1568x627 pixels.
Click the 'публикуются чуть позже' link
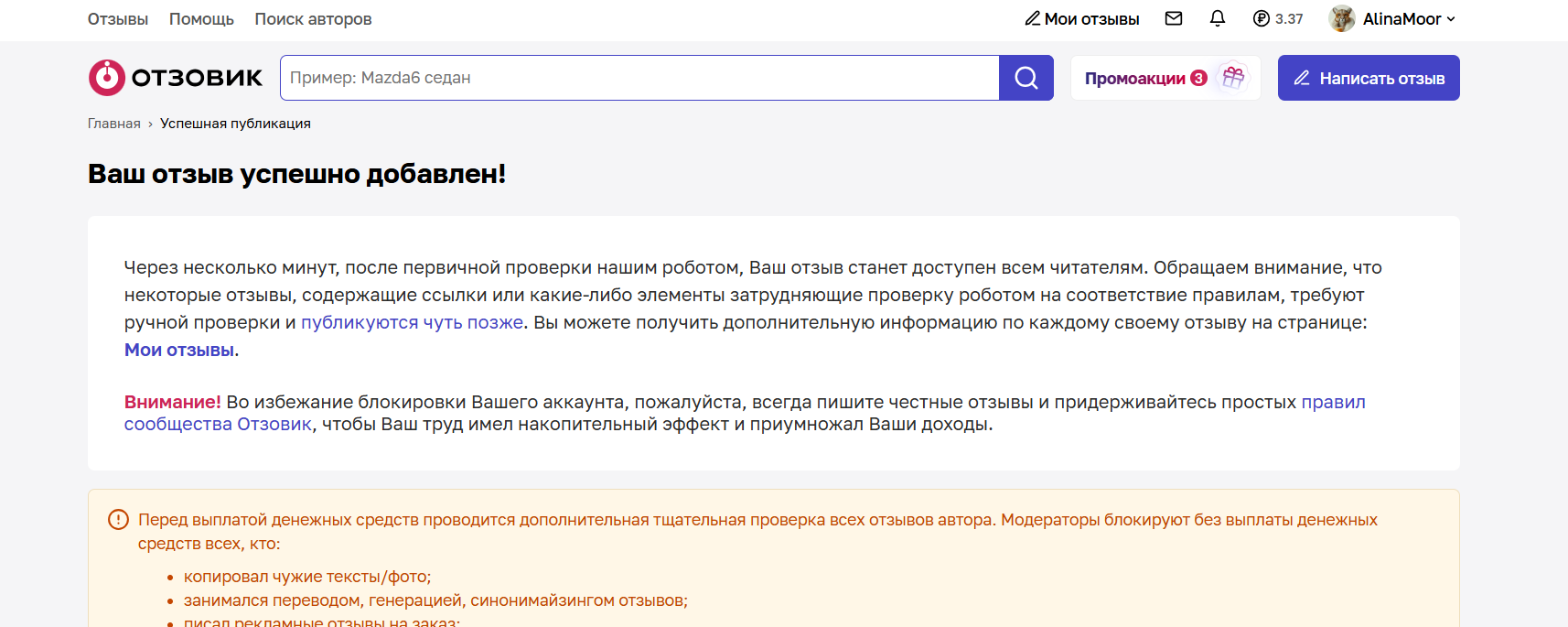coord(413,322)
